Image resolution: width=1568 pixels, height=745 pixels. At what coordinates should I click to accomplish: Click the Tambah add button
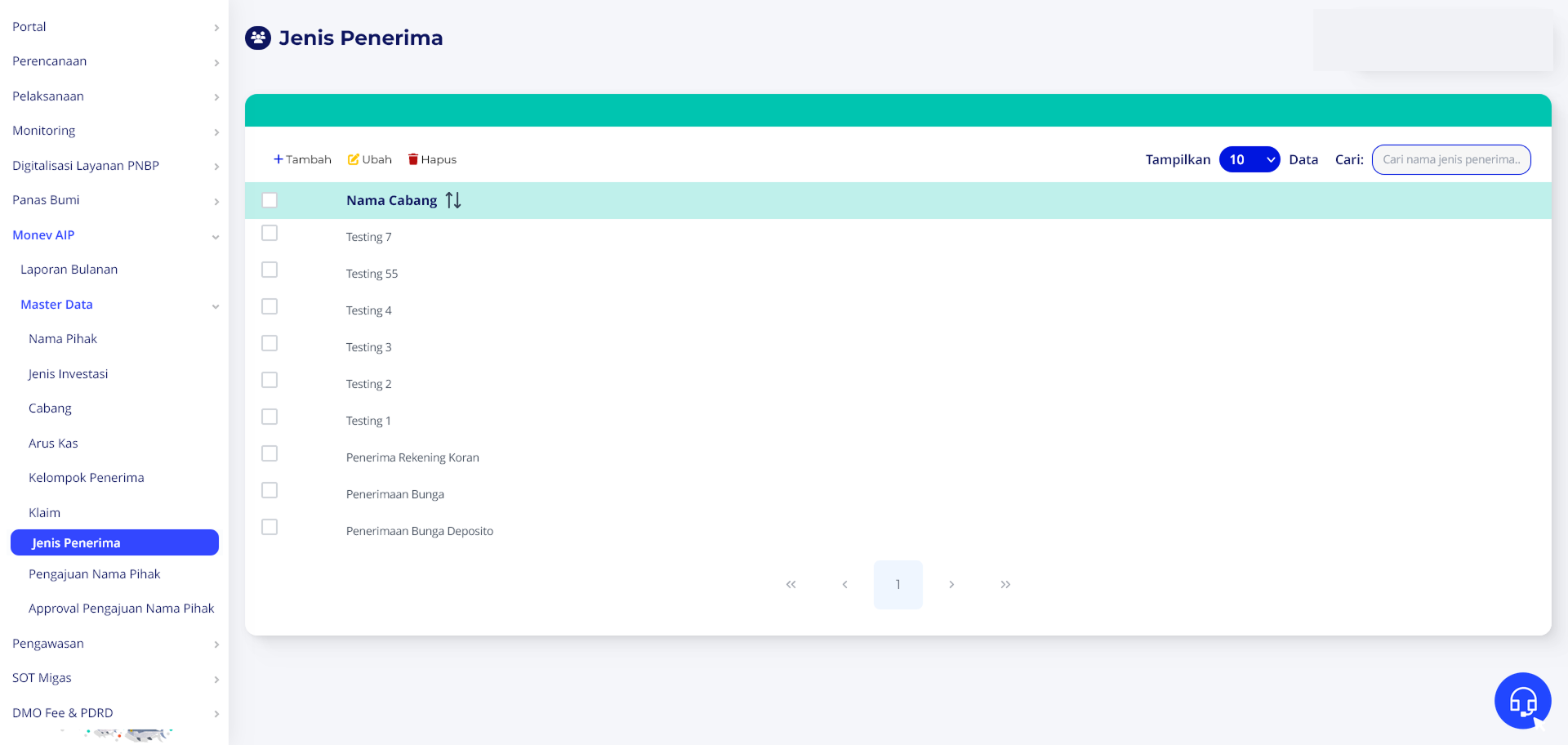(x=302, y=159)
